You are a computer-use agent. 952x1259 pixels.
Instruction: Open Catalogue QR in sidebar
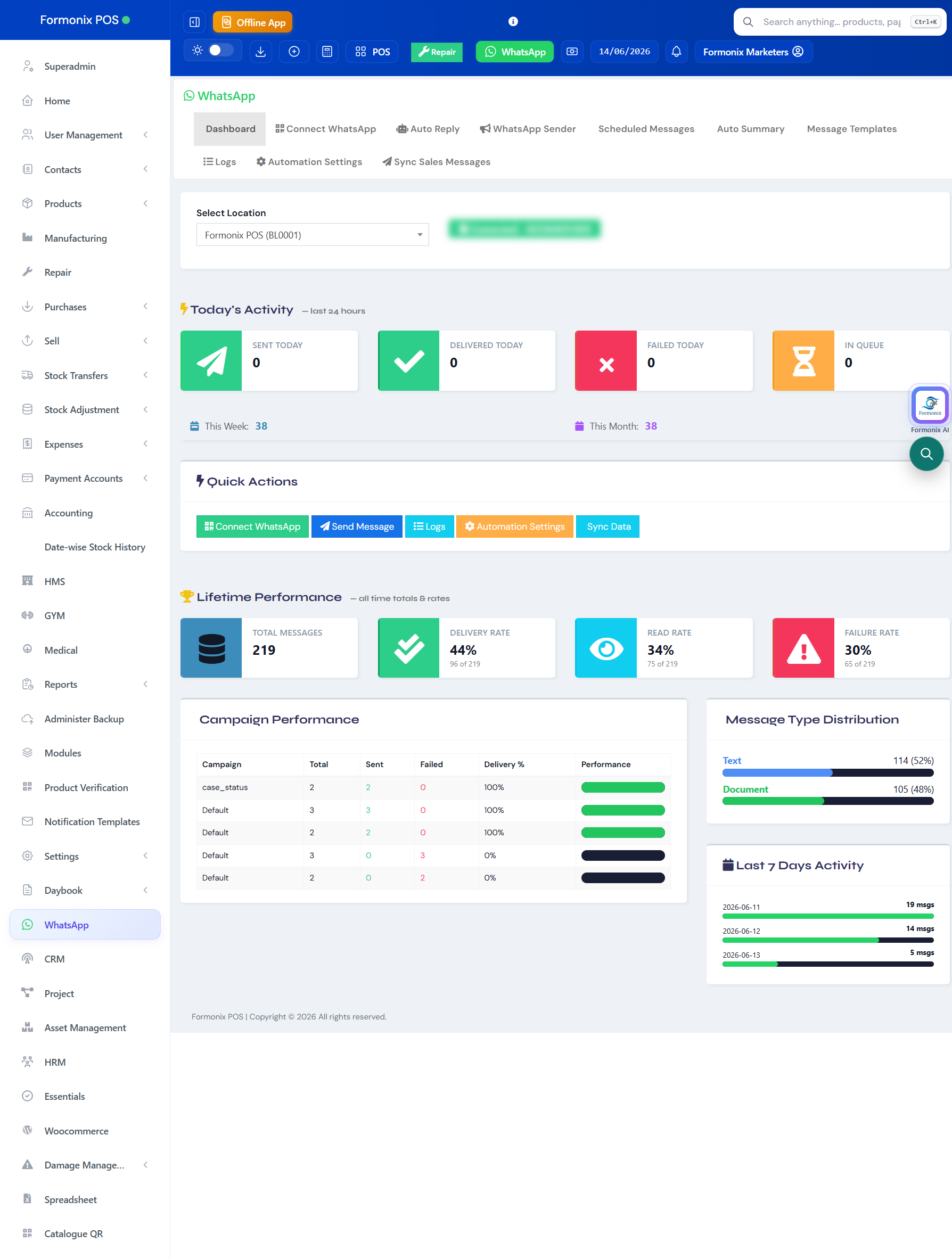(x=85, y=1233)
